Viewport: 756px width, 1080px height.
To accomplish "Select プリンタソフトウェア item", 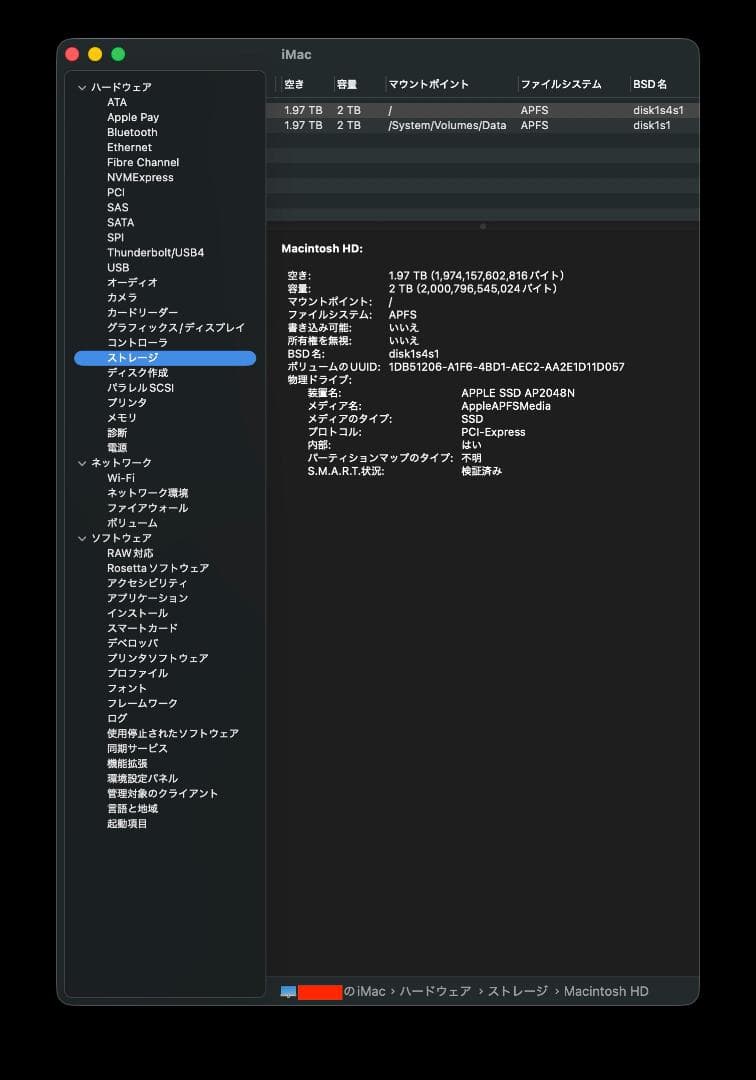I will 158,658.
